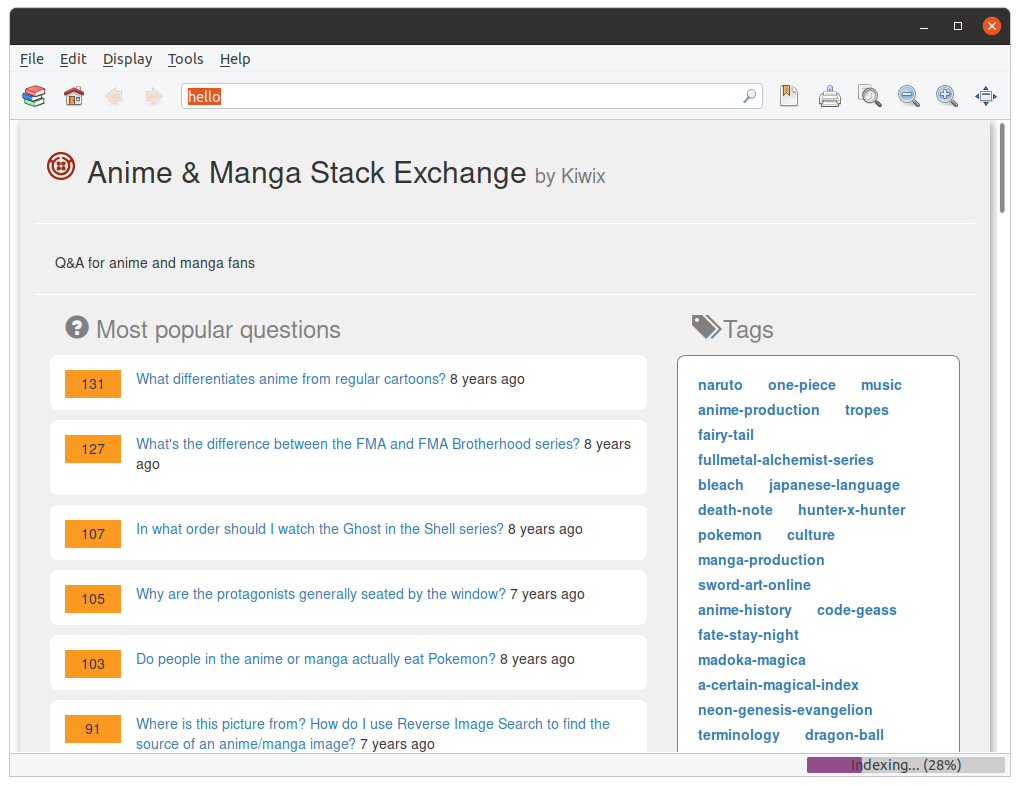
Task: Open the Tools menu
Action: (185, 59)
